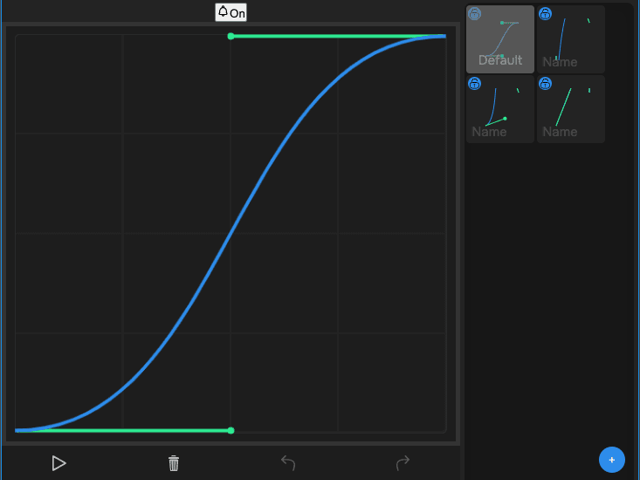This screenshot has height=480, width=640.
Task: Click the upper green control handle dot
Action: [x=231, y=36]
